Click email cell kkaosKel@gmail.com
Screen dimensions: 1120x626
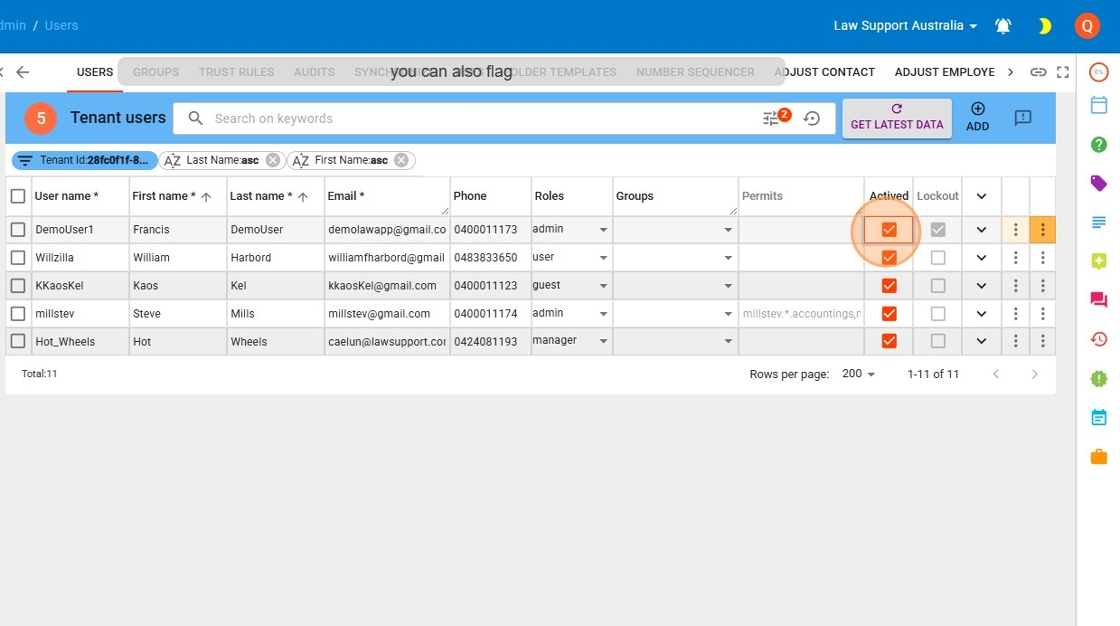(x=386, y=286)
